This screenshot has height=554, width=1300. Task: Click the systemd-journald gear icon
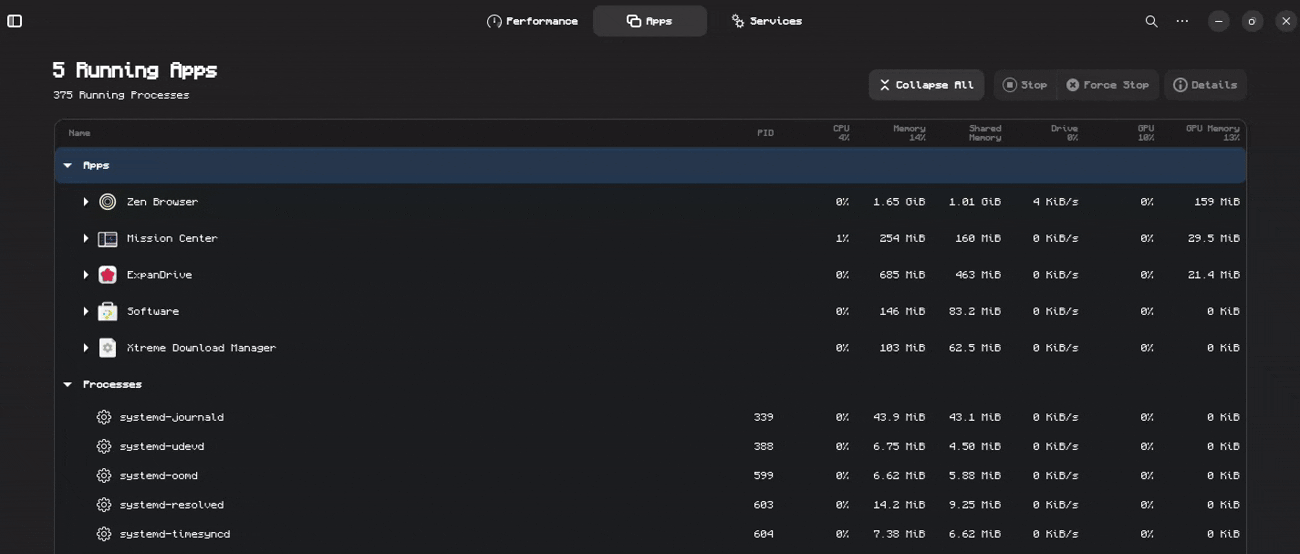point(104,417)
